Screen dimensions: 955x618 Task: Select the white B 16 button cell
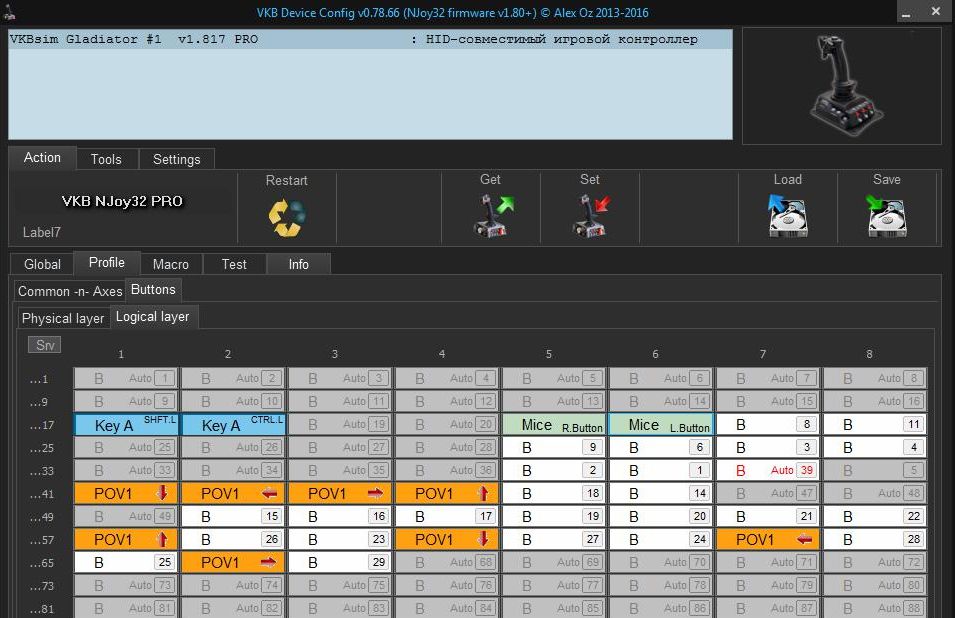point(340,516)
